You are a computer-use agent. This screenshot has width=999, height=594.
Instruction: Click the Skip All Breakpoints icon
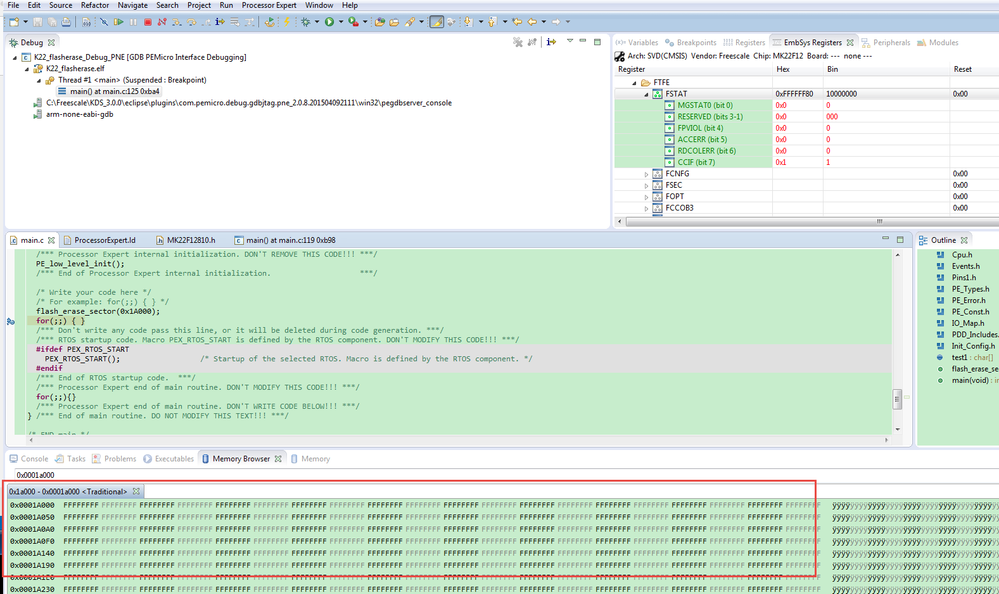click(x=104, y=22)
